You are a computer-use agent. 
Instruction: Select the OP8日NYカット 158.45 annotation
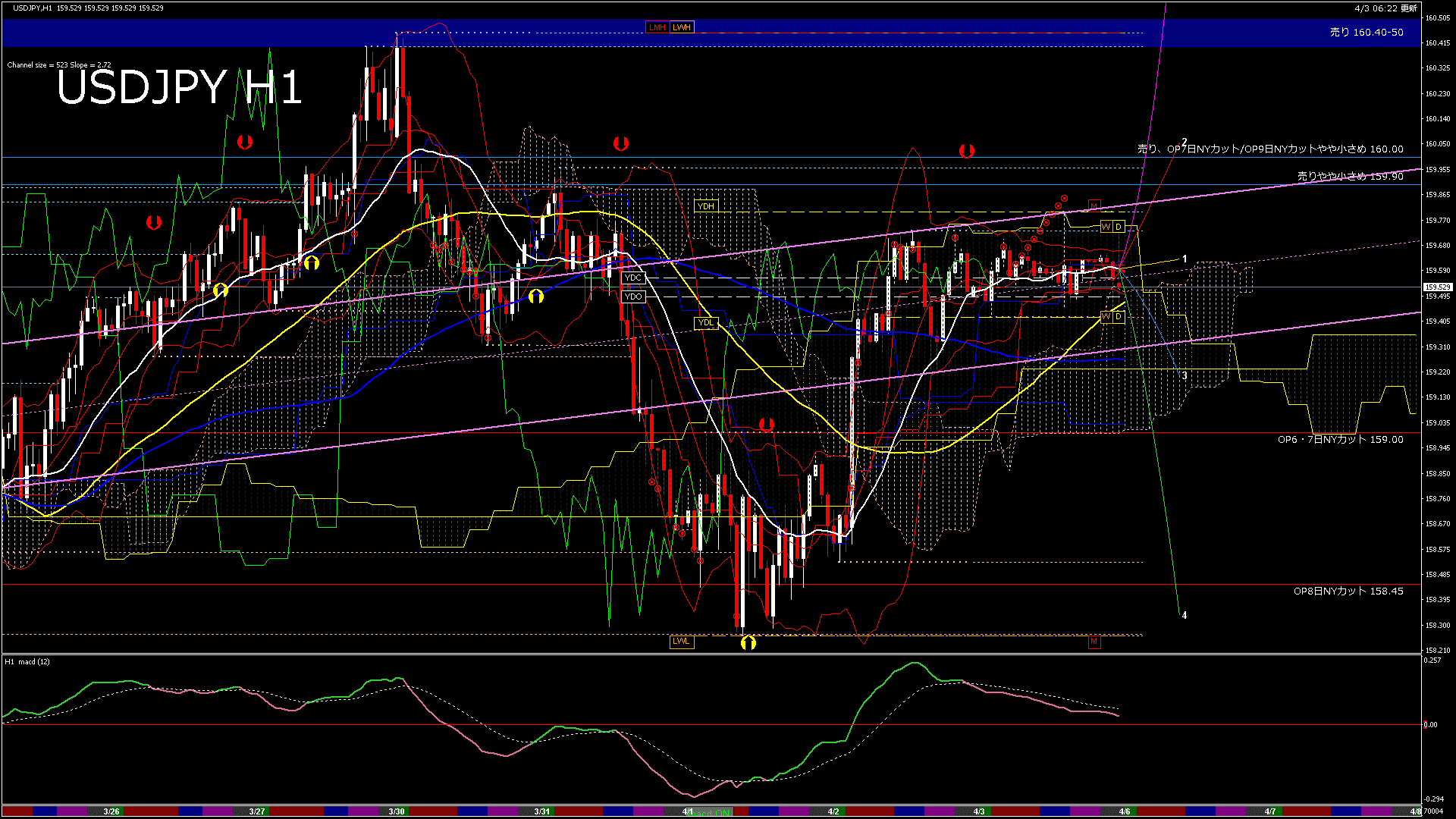(1348, 591)
